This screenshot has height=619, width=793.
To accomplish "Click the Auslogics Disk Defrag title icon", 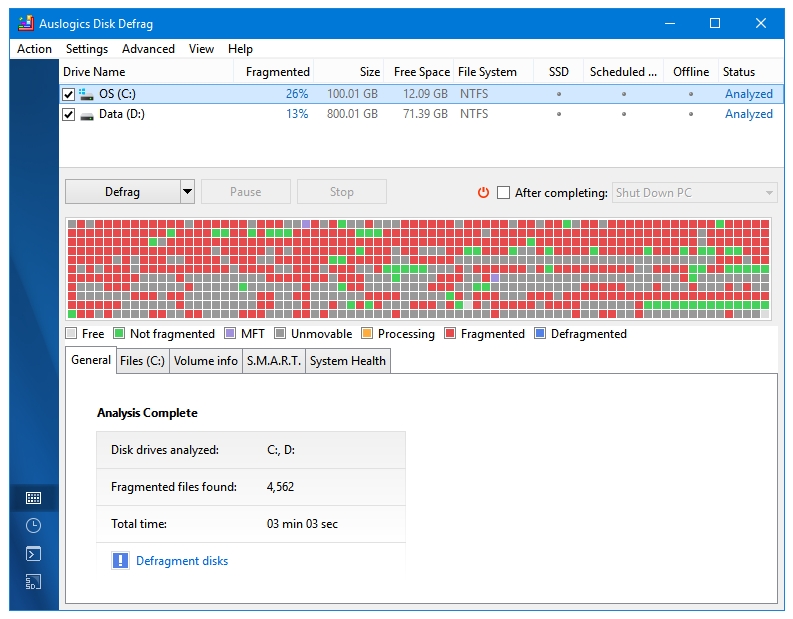I will coord(26,23).
